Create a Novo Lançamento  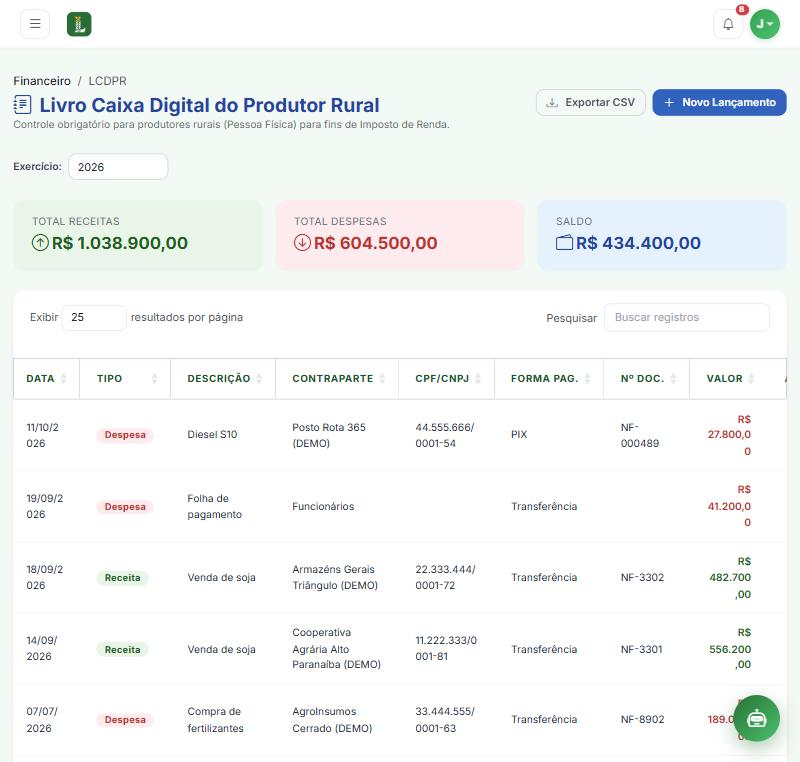click(x=719, y=103)
